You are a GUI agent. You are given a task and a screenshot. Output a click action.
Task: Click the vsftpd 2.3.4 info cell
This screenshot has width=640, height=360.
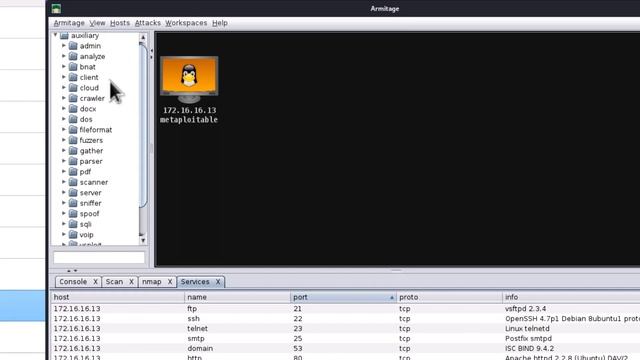click(x=525, y=309)
